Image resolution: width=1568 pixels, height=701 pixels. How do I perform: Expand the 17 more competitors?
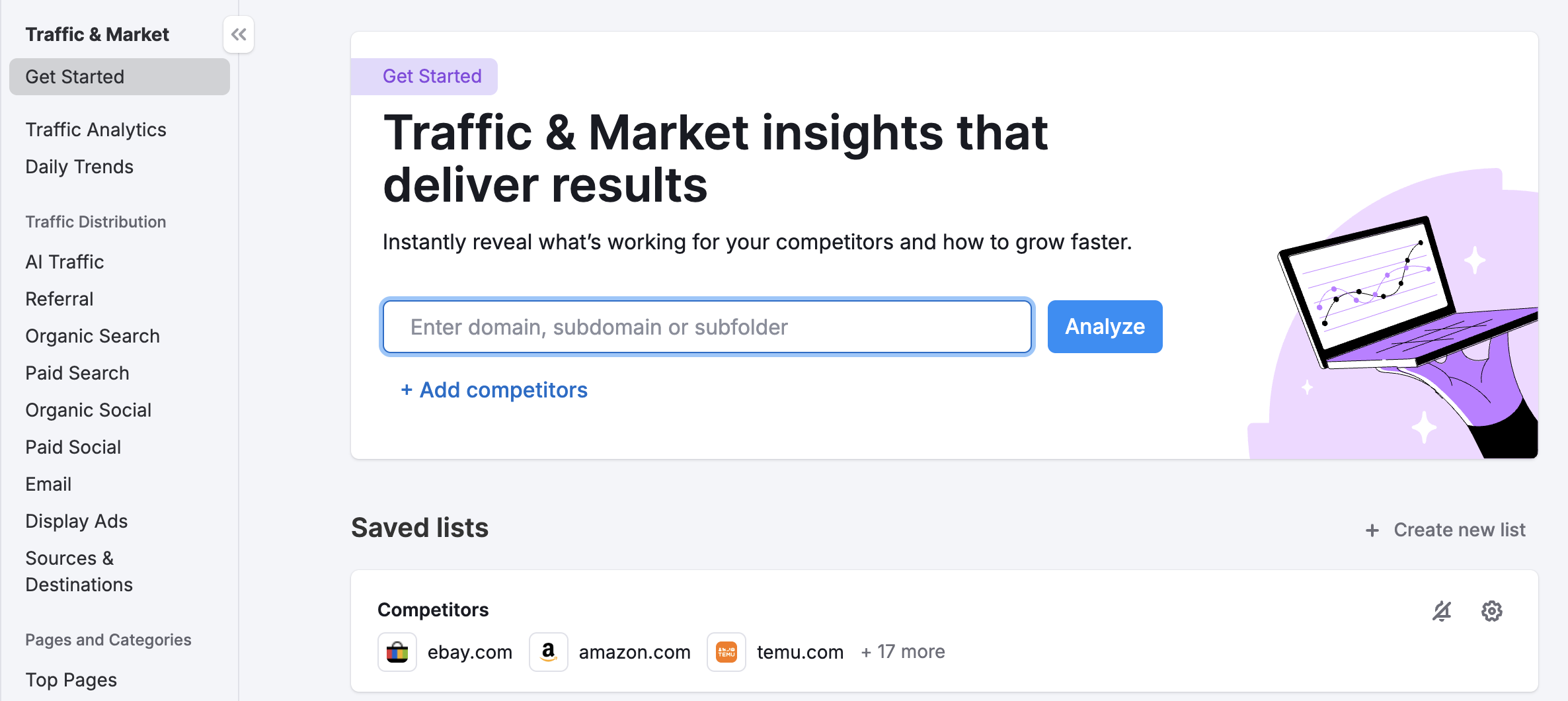(902, 651)
